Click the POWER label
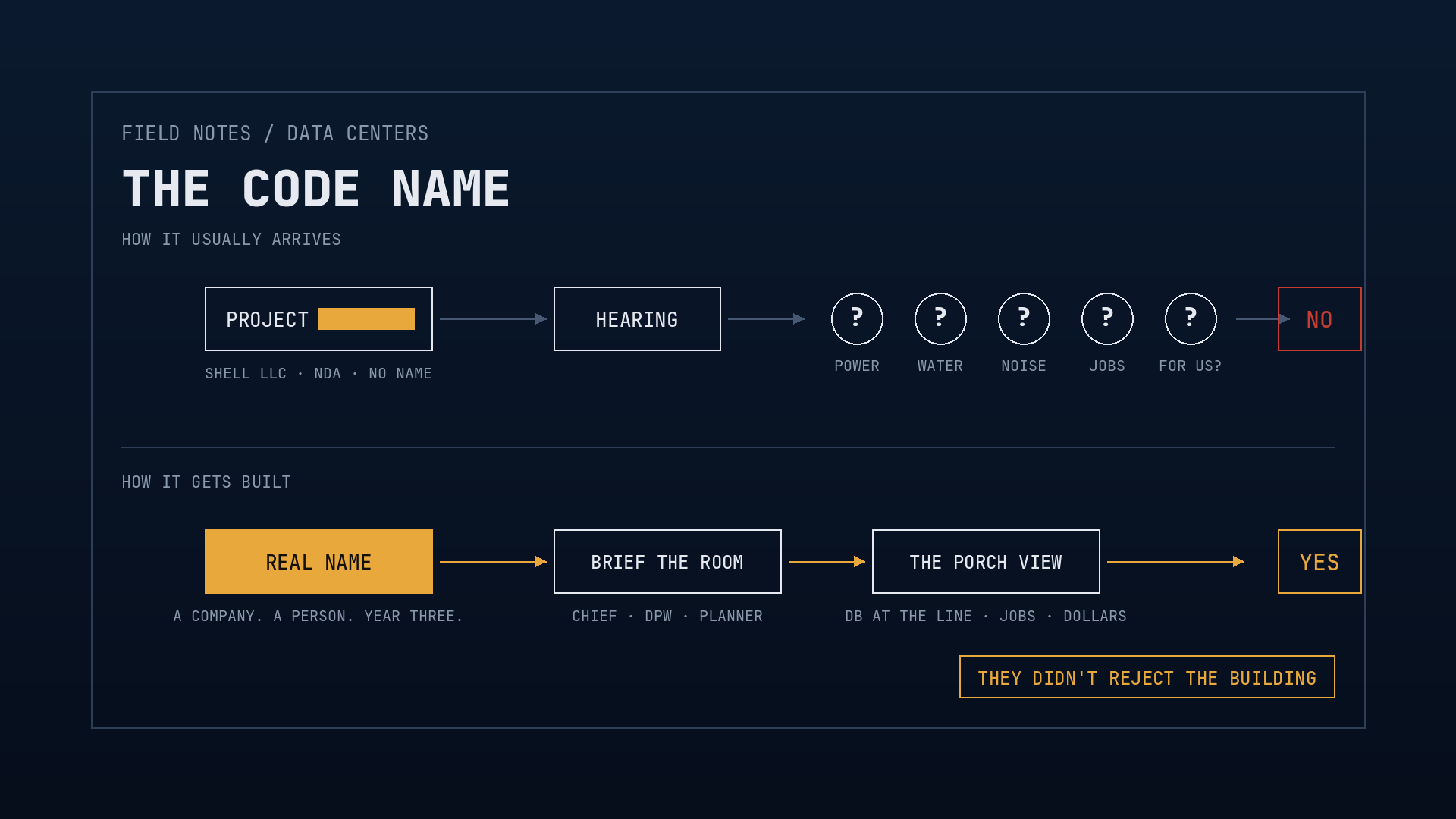Viewport: 1456px width, 819px height. point(857,366)
